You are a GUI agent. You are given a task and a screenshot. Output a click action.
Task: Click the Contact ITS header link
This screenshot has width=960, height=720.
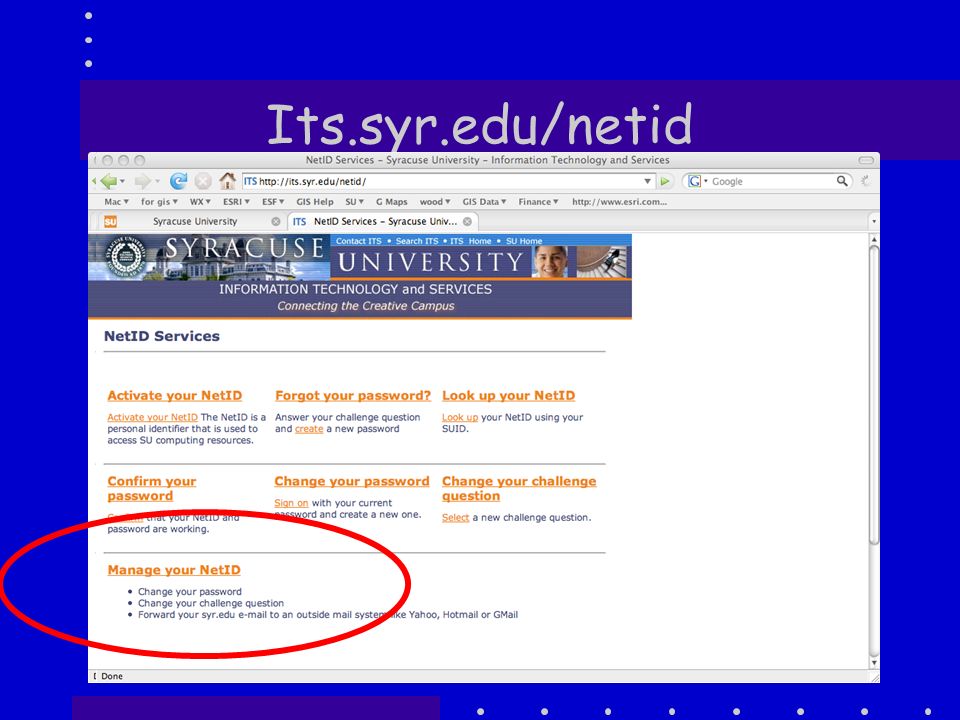pyautogui.click(x=358, y=241)
